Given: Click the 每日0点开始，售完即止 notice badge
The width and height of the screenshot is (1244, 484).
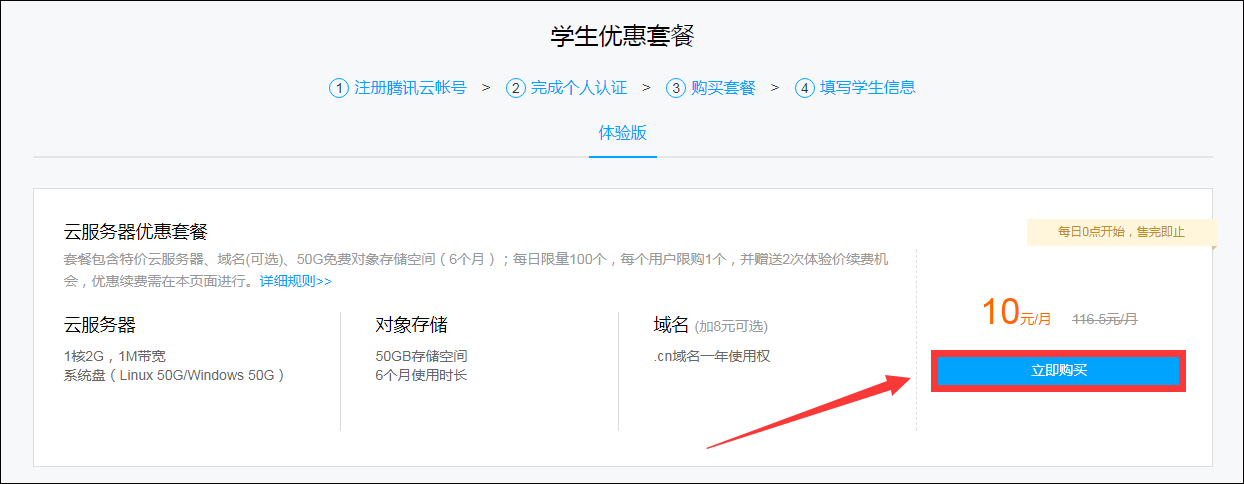Looking at the screenshot, I should [x=1121, y=232].
